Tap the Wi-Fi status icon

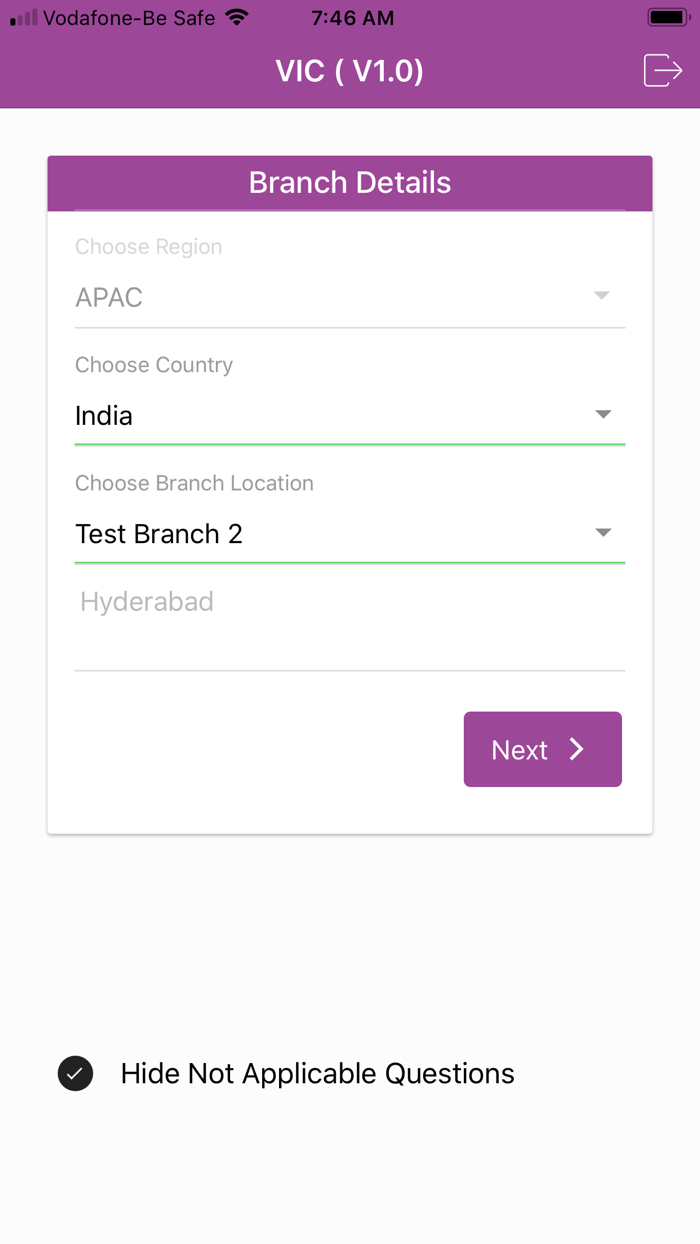[x=237, y=18]
